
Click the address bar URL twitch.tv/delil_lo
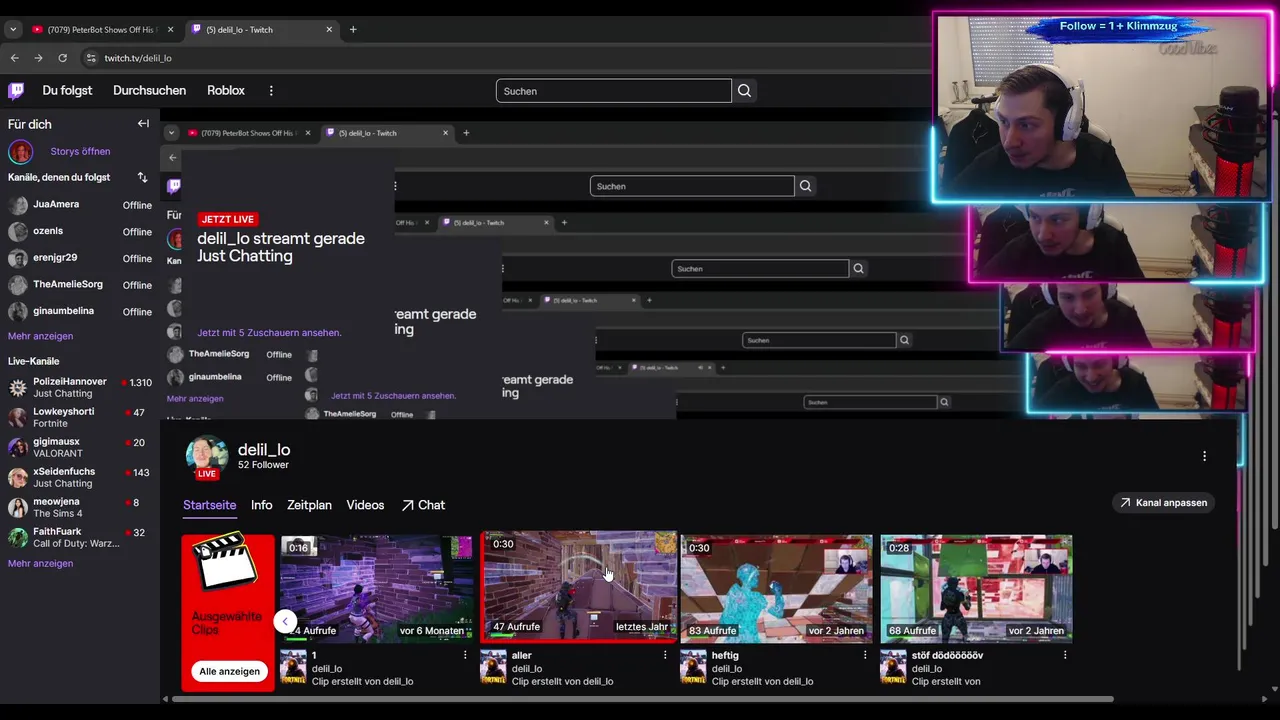pyautogui.click(x=138, y=58)
